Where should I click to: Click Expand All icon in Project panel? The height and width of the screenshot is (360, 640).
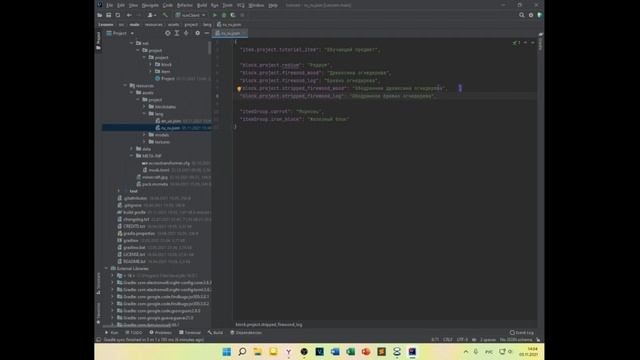[177, 33]
